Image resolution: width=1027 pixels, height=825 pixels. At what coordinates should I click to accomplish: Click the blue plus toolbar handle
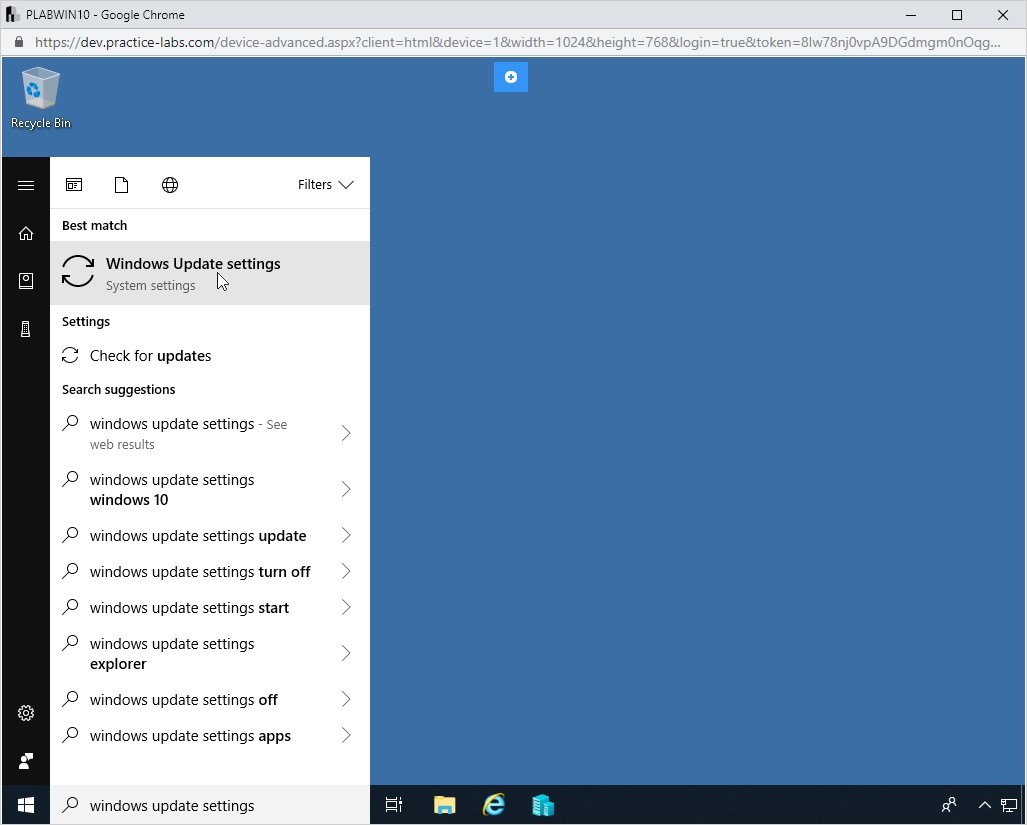tap(511, 77)
